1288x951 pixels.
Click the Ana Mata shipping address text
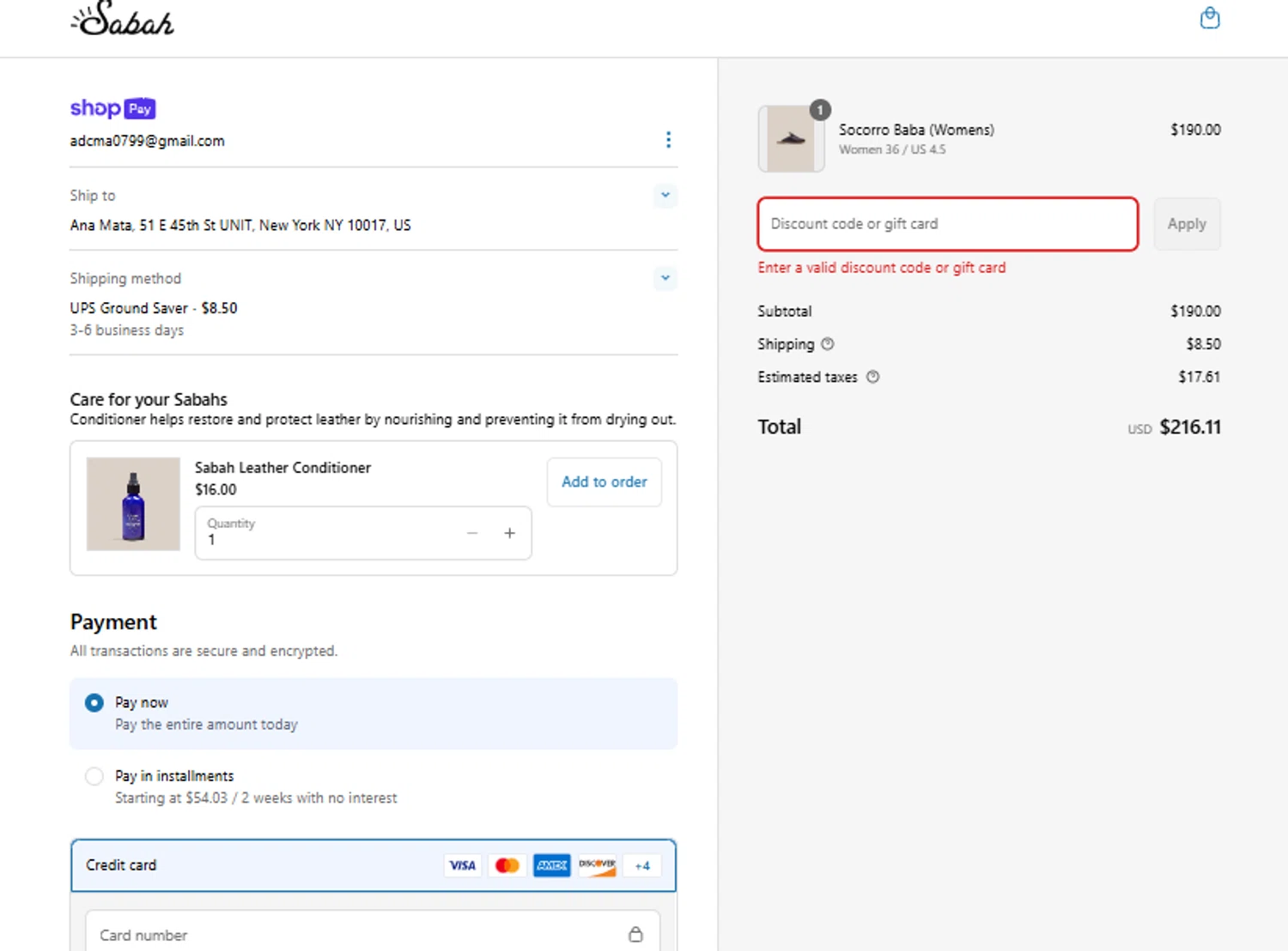point(240,225)
